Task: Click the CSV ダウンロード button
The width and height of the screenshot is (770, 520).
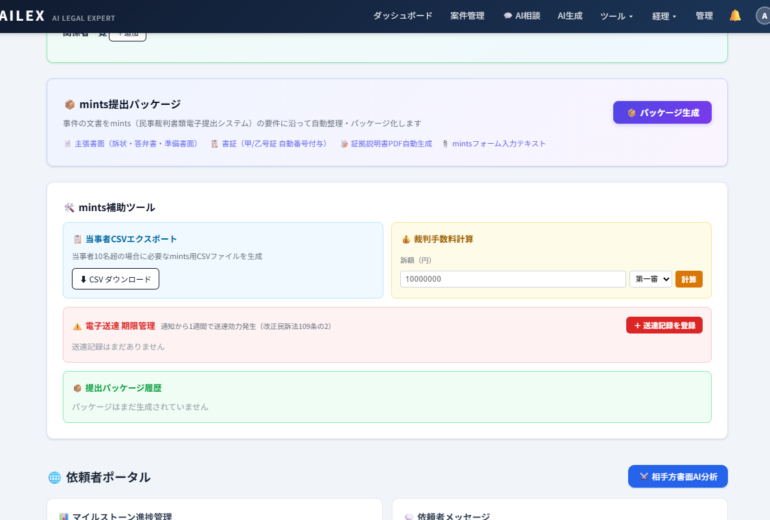Action: point(115,279)
